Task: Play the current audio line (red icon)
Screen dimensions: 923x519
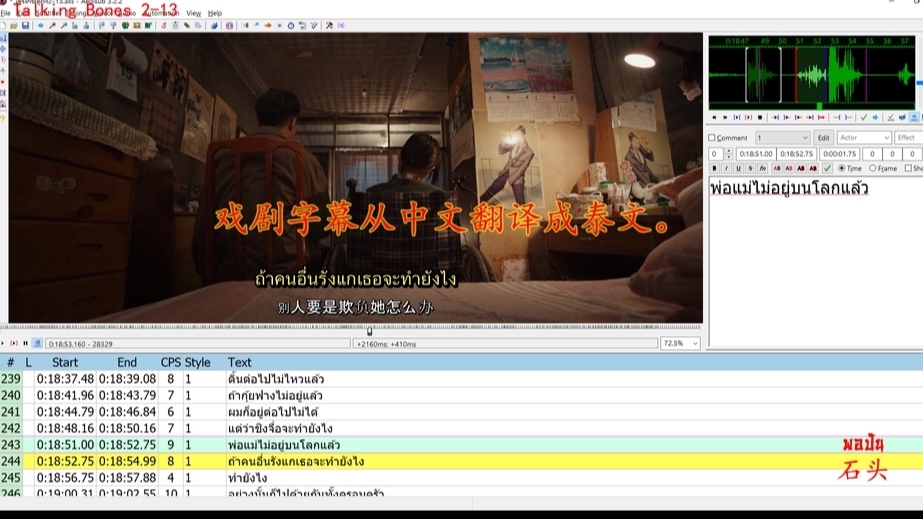Action: click(749, 117)
